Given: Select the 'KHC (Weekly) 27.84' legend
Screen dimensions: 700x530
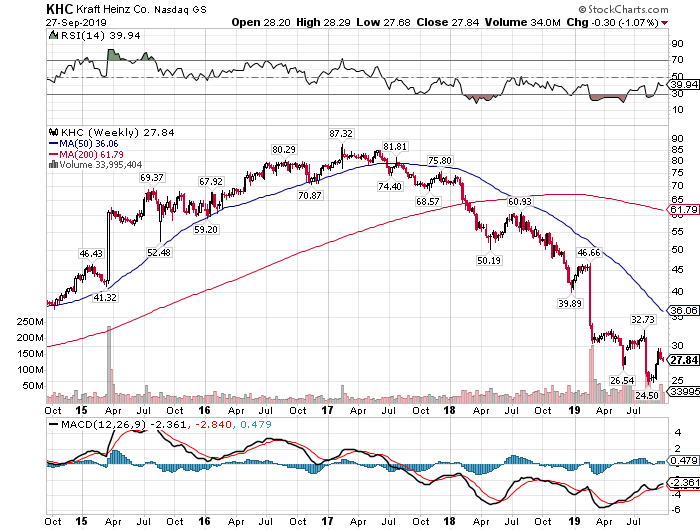Looking at the screenshot, I should [x=117, y=133].
